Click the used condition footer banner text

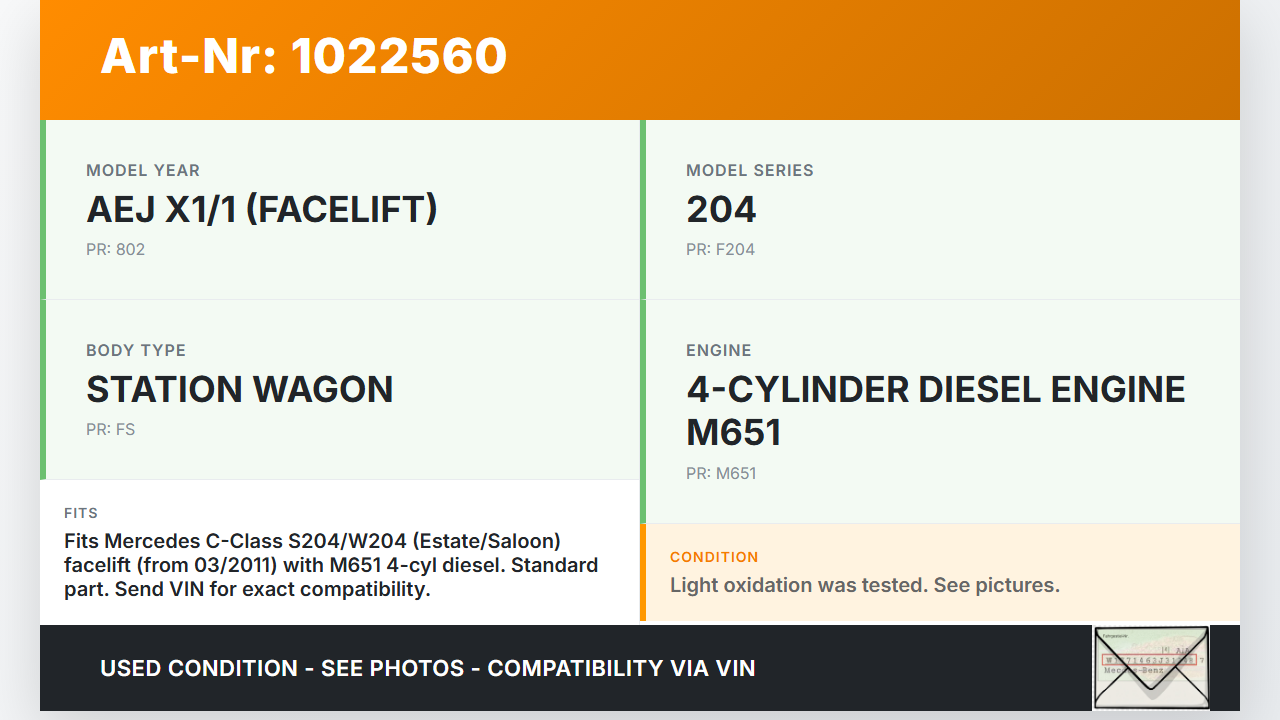tap(428, 668)
